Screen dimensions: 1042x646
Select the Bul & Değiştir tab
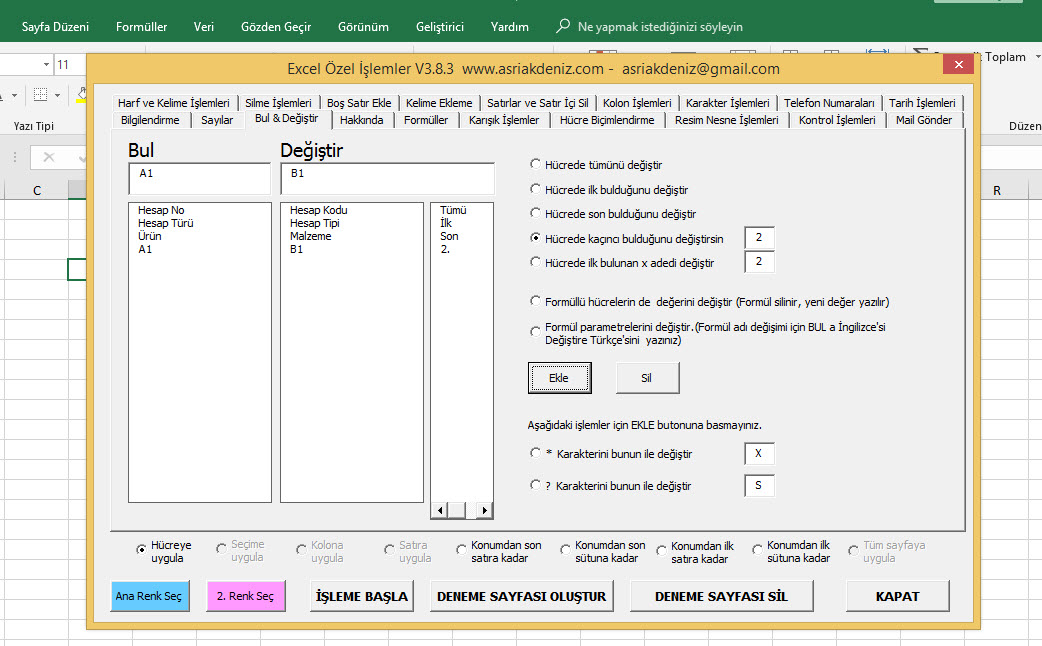pyautogui.click(x=286, y=118)
